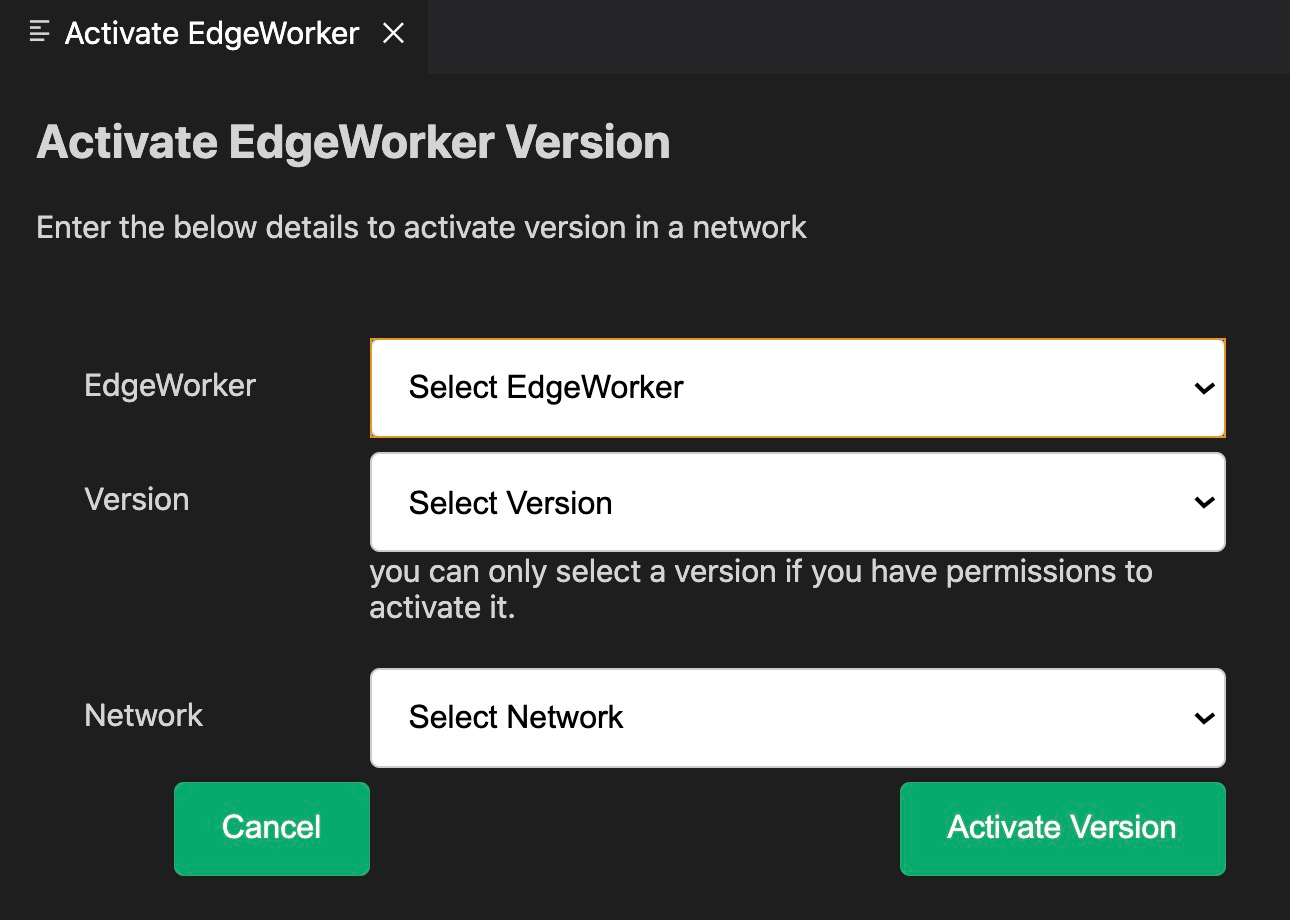This screenshot has height=920, width=1290.
Task: Click the EdgeWorker field label
Action: [x=170, y=385]
